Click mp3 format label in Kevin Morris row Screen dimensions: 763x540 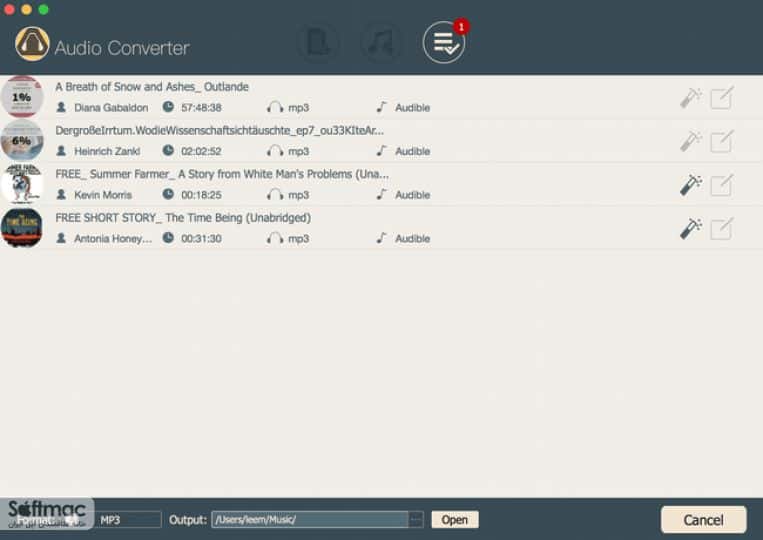tap(298, 195)
